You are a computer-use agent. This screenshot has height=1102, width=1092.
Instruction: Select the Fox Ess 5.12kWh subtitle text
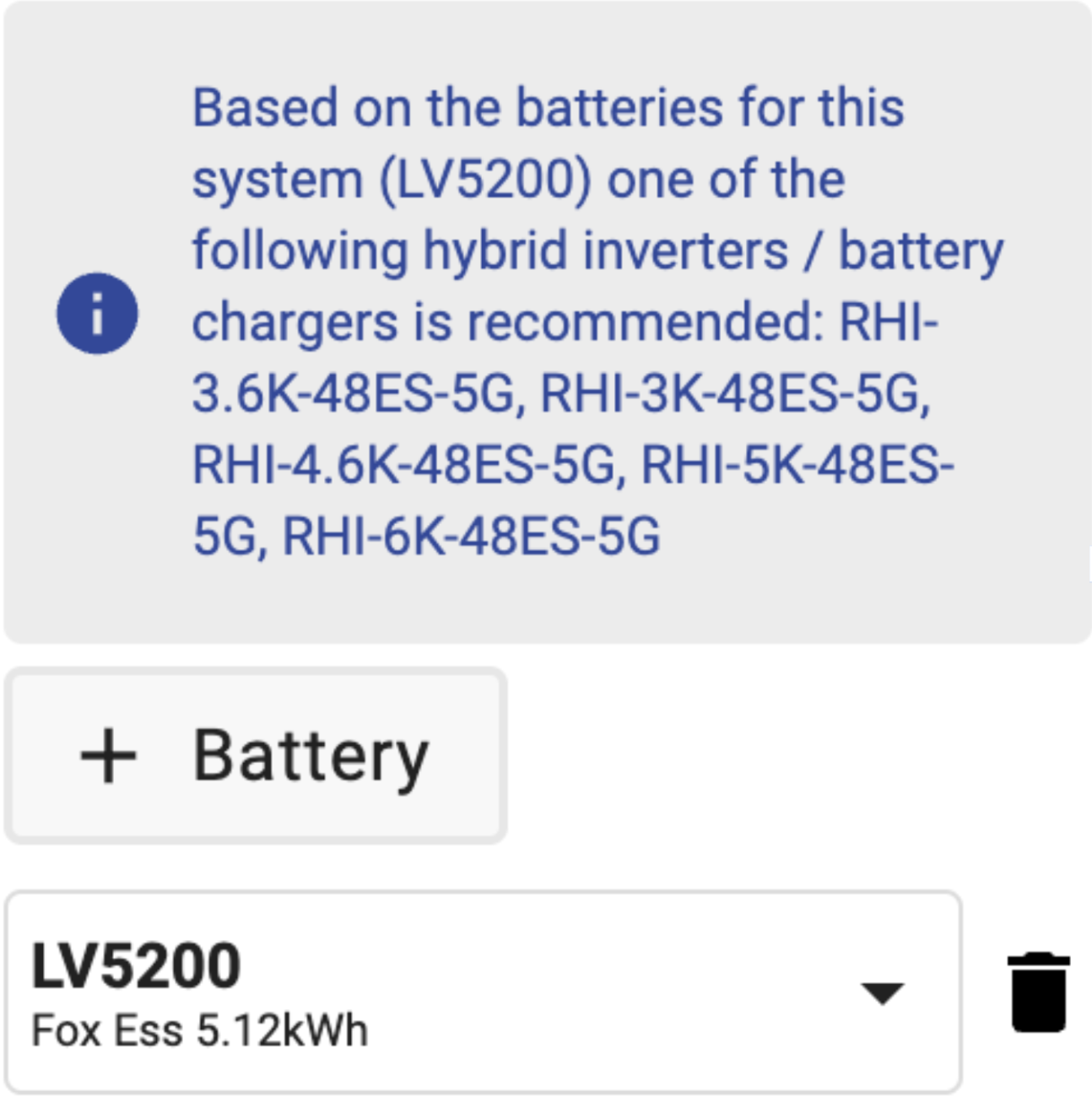click(x=200, y=1031)
